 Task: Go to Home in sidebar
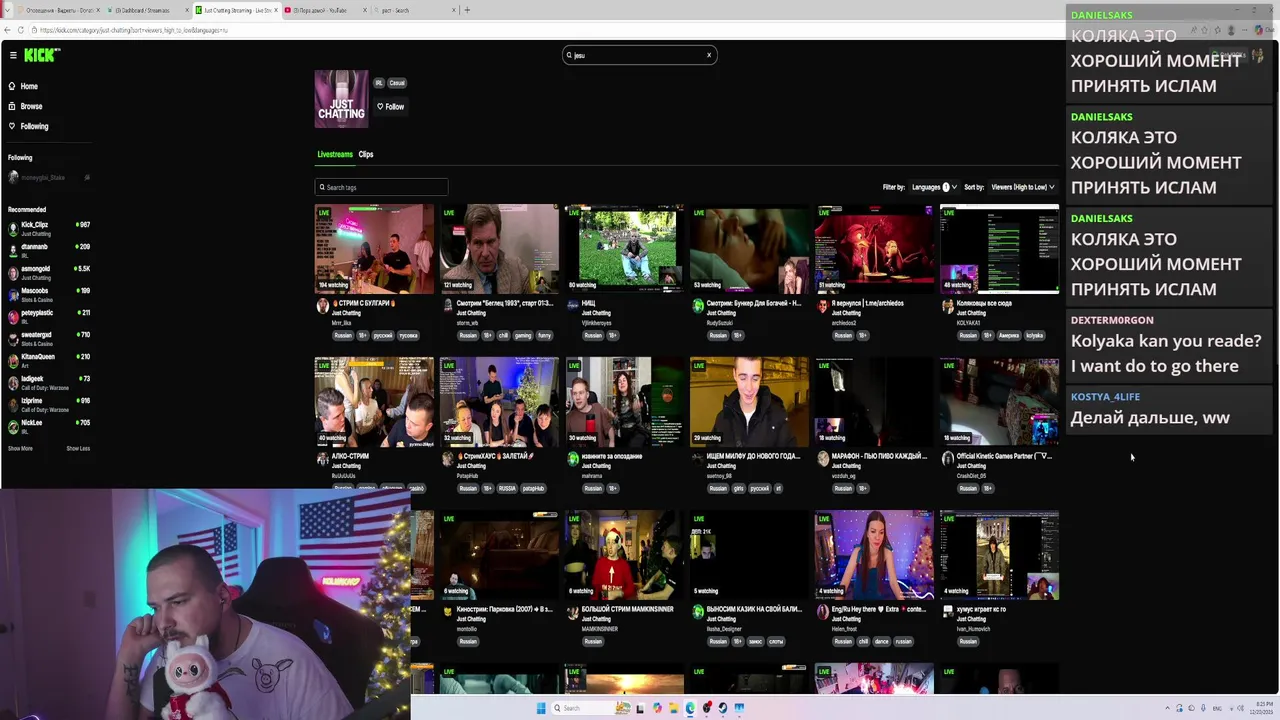pyautogui.click(x=24, y=86)
